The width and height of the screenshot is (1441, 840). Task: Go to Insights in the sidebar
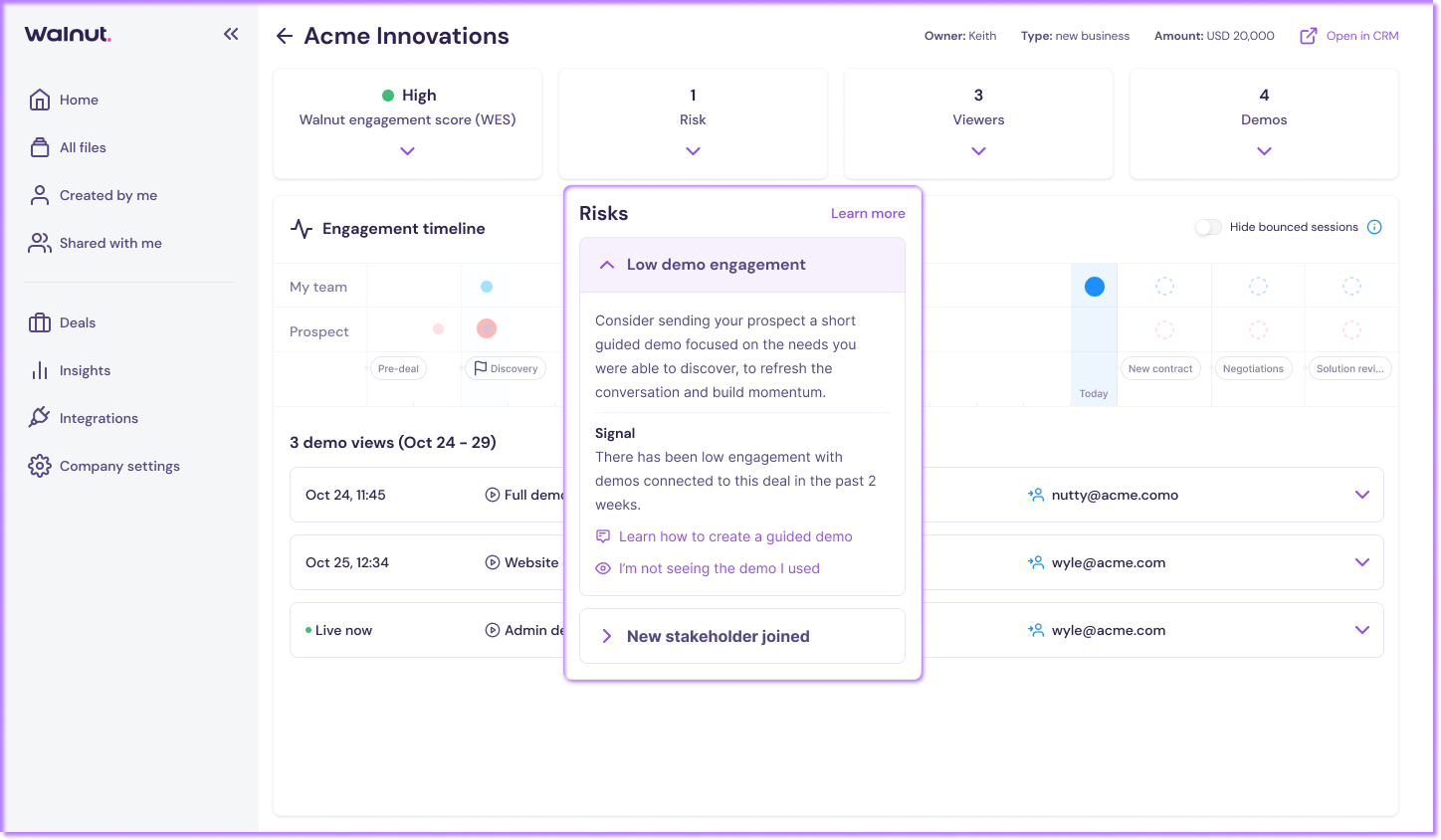click(x=85, y=370)
